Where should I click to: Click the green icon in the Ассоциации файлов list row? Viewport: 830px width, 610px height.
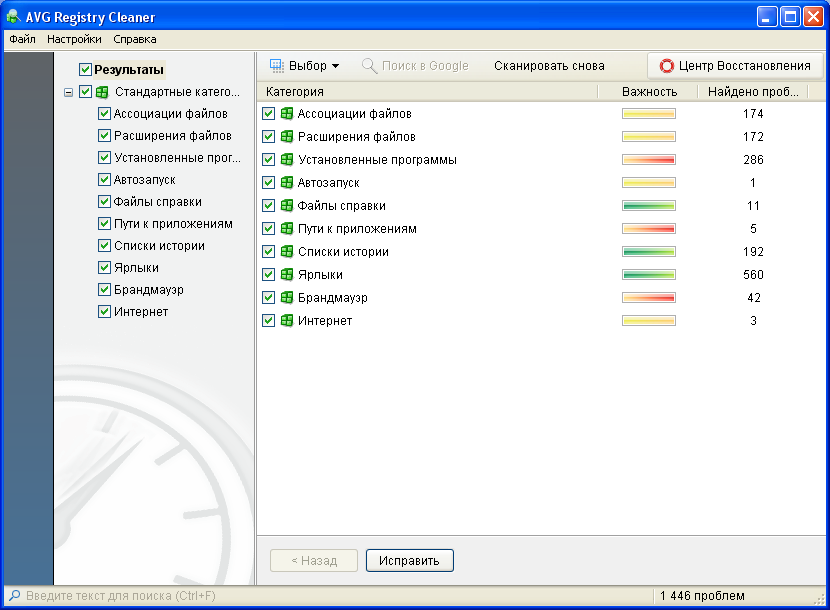pyautogui.click(x=286, y=113)
